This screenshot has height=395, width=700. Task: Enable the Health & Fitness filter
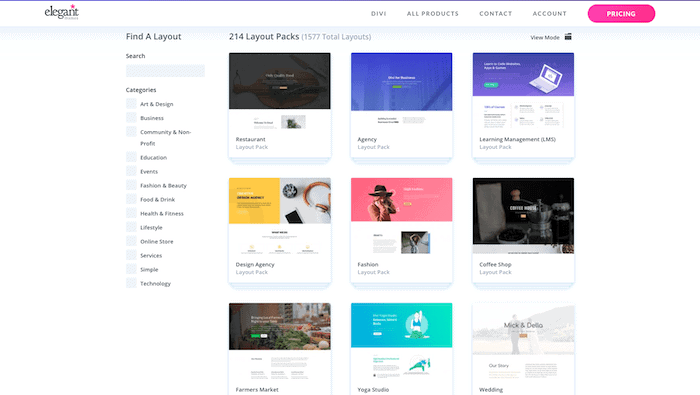coord(131,213)
